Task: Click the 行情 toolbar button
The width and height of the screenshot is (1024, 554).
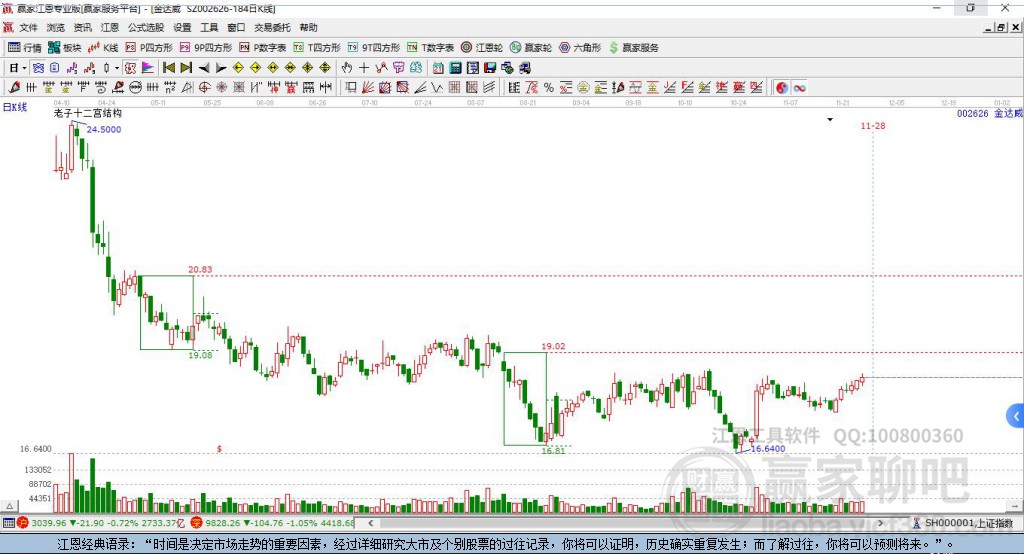Action: (25, 48)
